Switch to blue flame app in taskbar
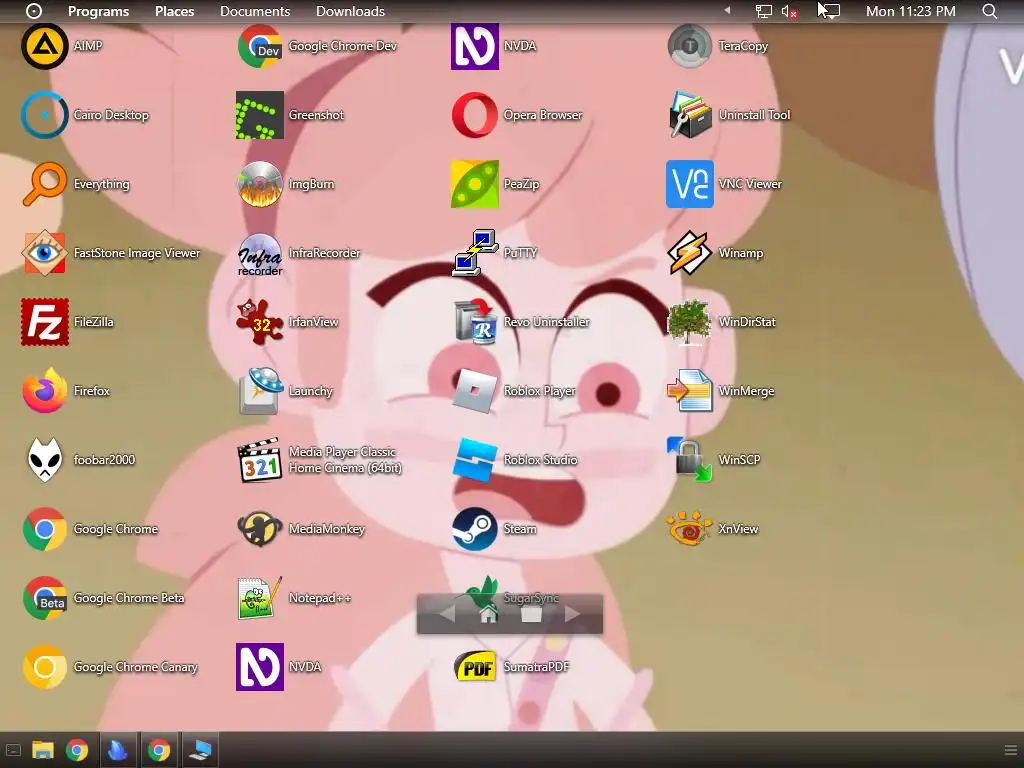Viewport: 1024px width, 768px height. (118, 750)
